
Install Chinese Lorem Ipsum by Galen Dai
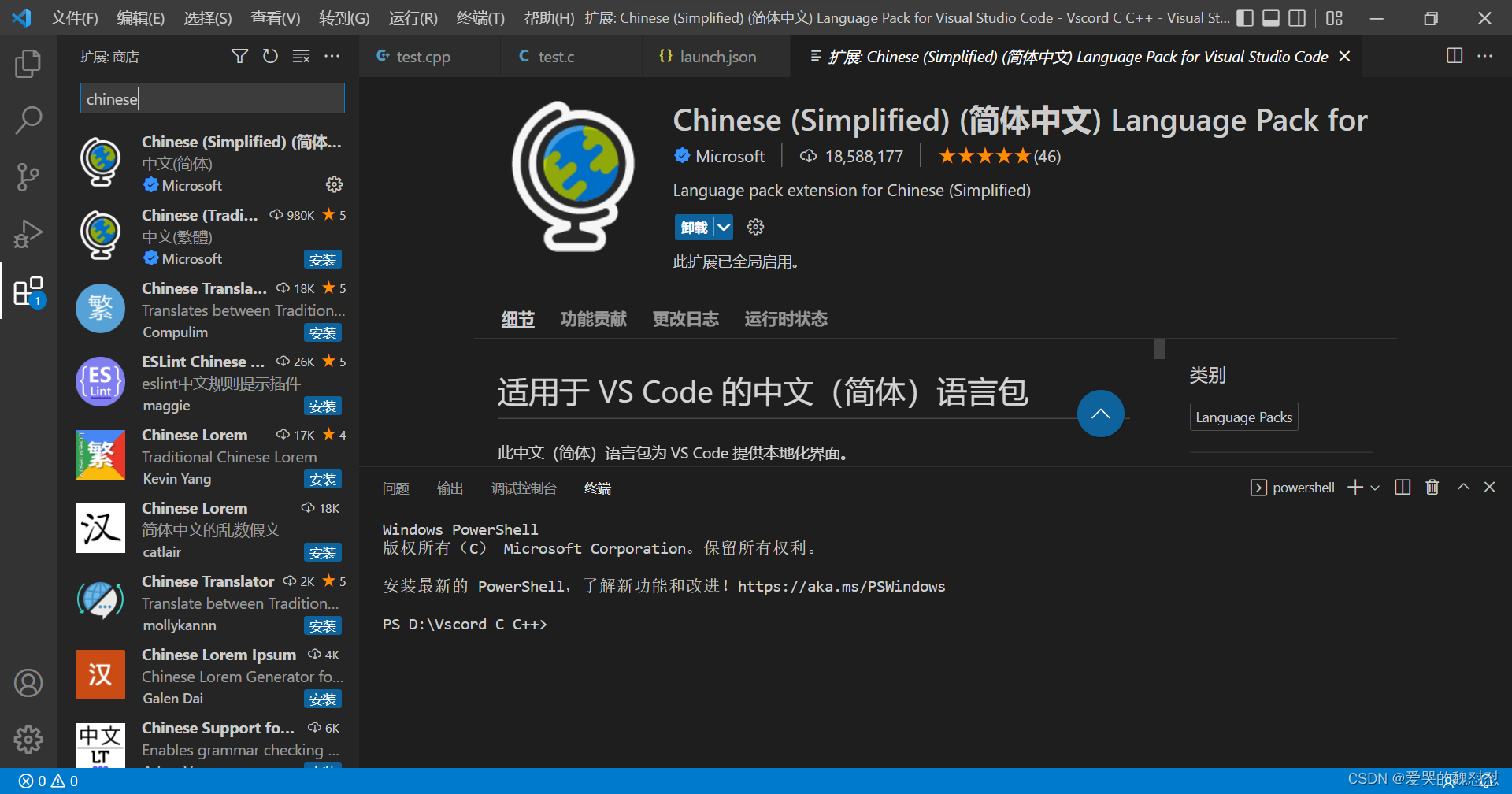point(323,699)
